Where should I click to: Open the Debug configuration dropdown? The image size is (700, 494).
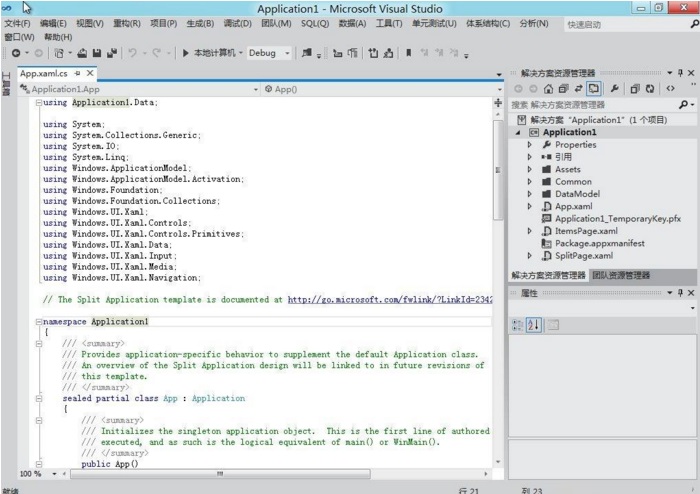click(287, 53)
